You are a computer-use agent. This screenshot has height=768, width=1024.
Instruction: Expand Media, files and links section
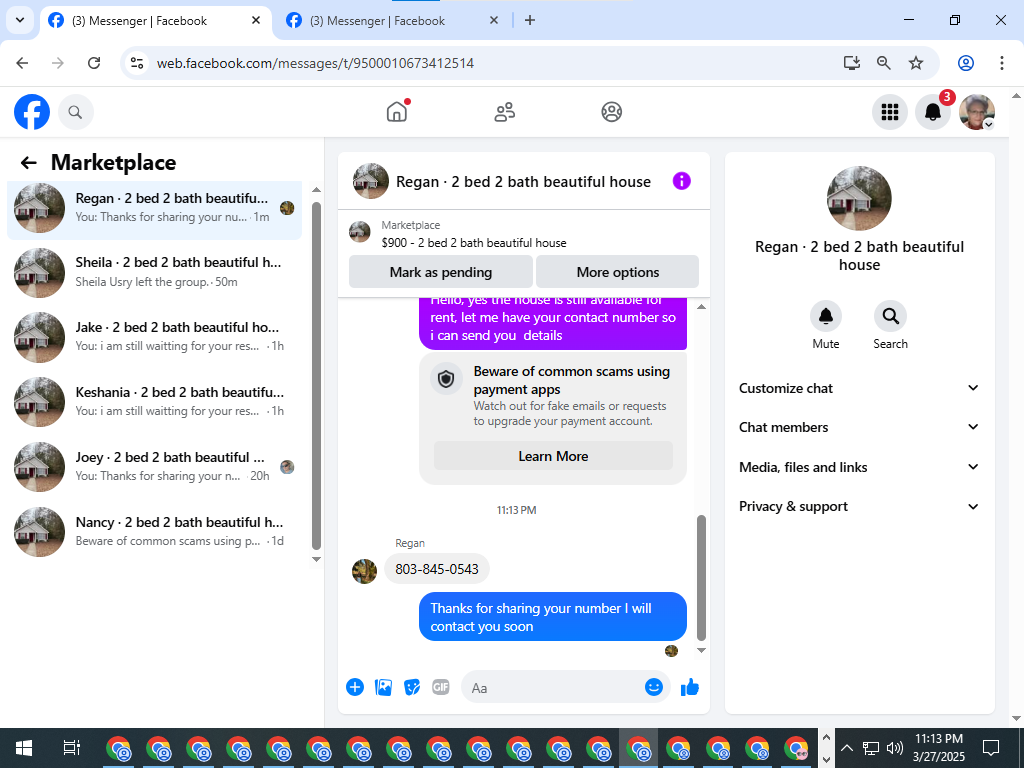[x=859, y=467]
